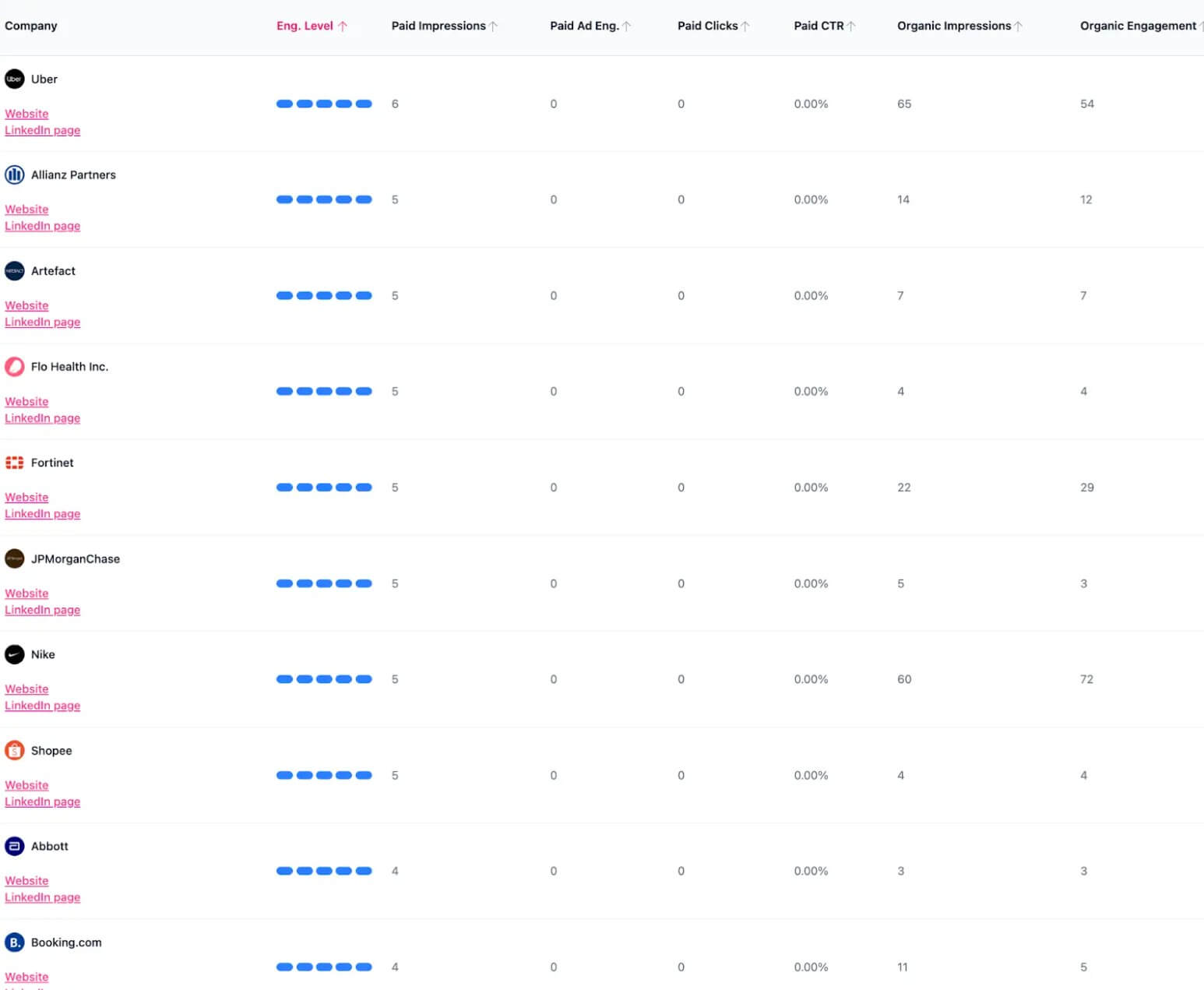Open Flo Health Inc. LinkedIn page link
Image resolution: width=1204 pixels, height=990 pixels.
(x=43, y=418)
